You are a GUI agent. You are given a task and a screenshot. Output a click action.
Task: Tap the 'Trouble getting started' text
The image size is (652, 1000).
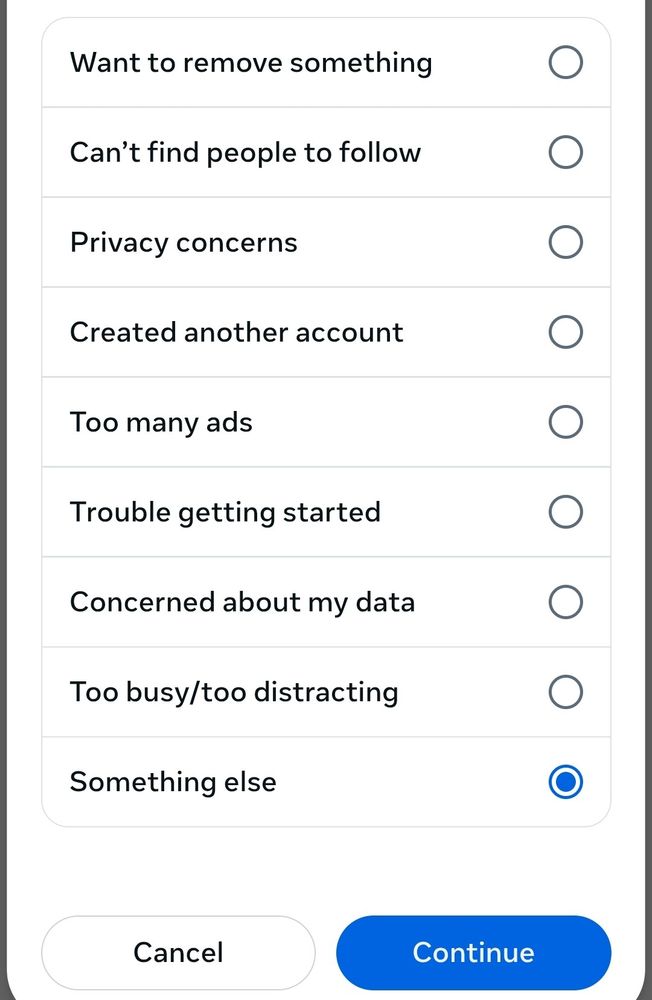[x=225, y=512]
